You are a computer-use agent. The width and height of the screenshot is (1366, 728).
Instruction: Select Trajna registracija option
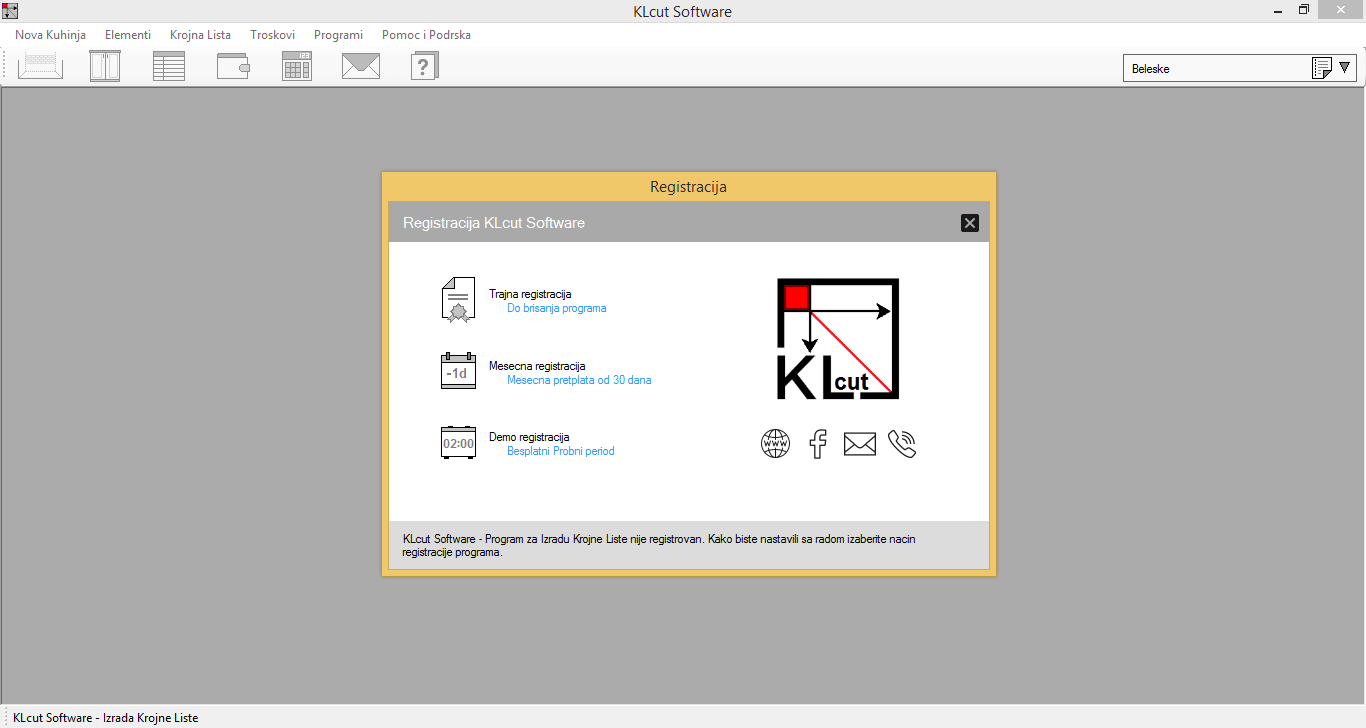tap(530, 294)
